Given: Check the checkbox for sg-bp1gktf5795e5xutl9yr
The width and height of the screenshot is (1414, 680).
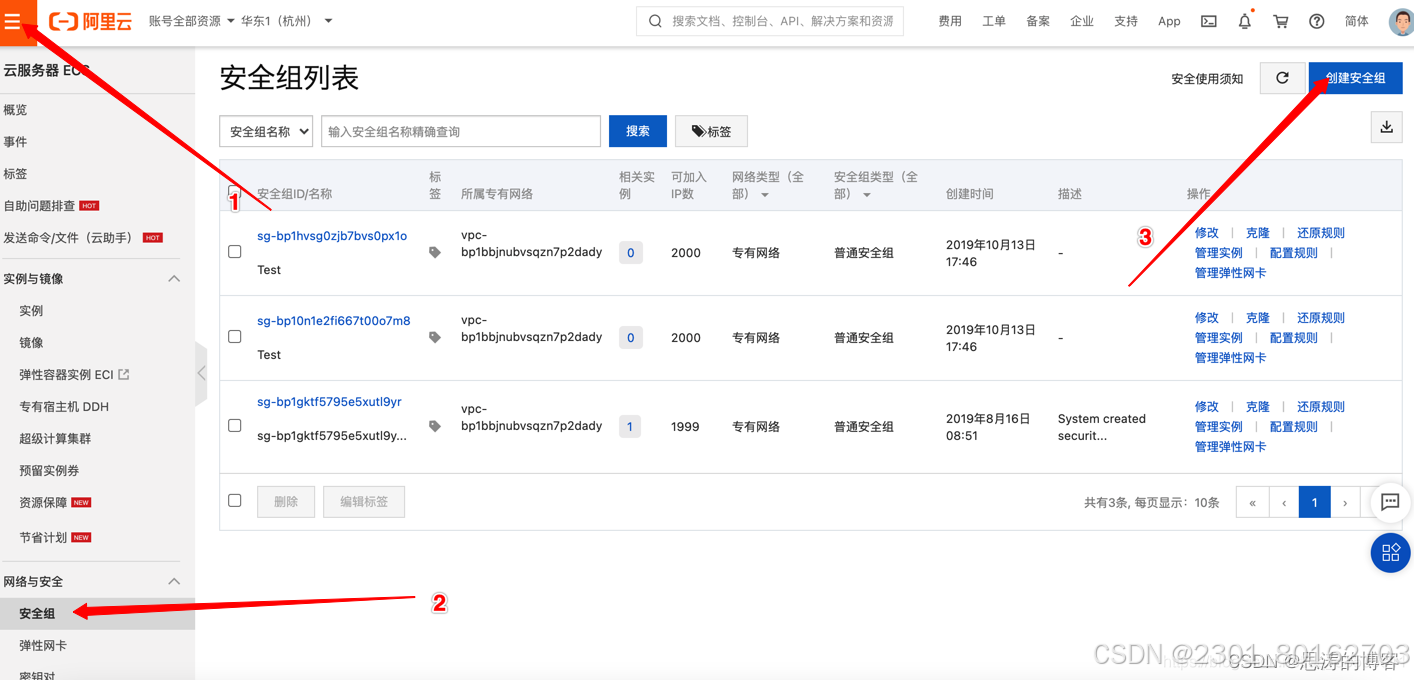Looking at the screenshot, I should (x=234, y=426).
